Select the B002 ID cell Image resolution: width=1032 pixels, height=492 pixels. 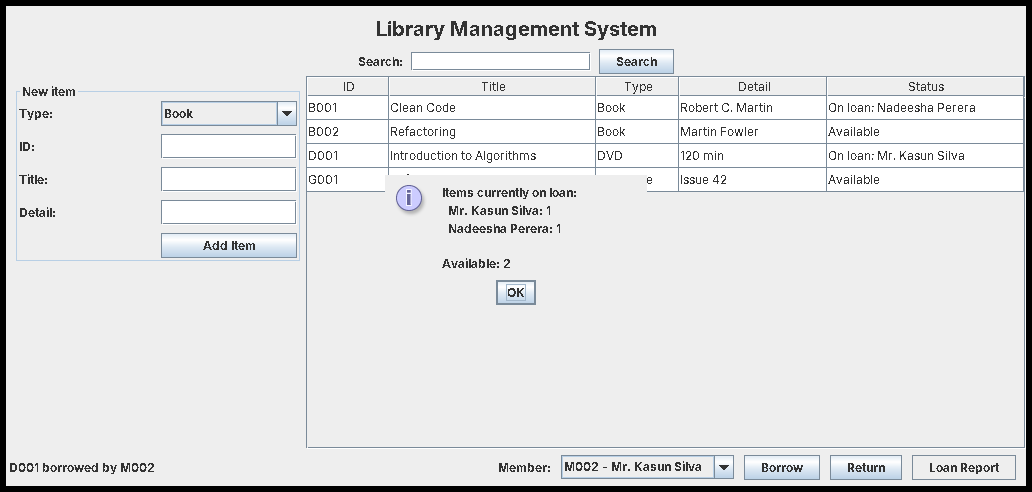pyautogui.click(x=348, y=132)
